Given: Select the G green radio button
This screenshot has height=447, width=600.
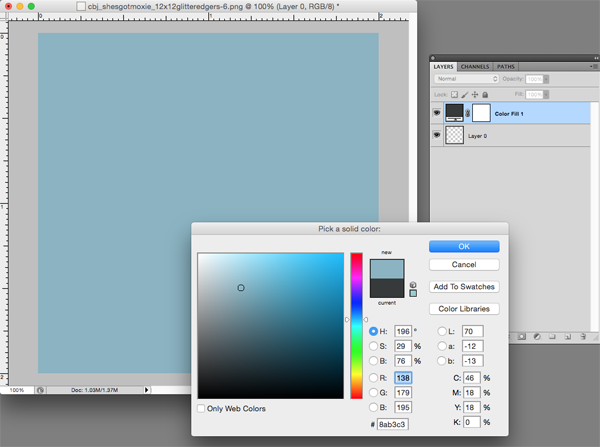Looking at the screenshot, I should pyautogui.click(x=373, y=392).
